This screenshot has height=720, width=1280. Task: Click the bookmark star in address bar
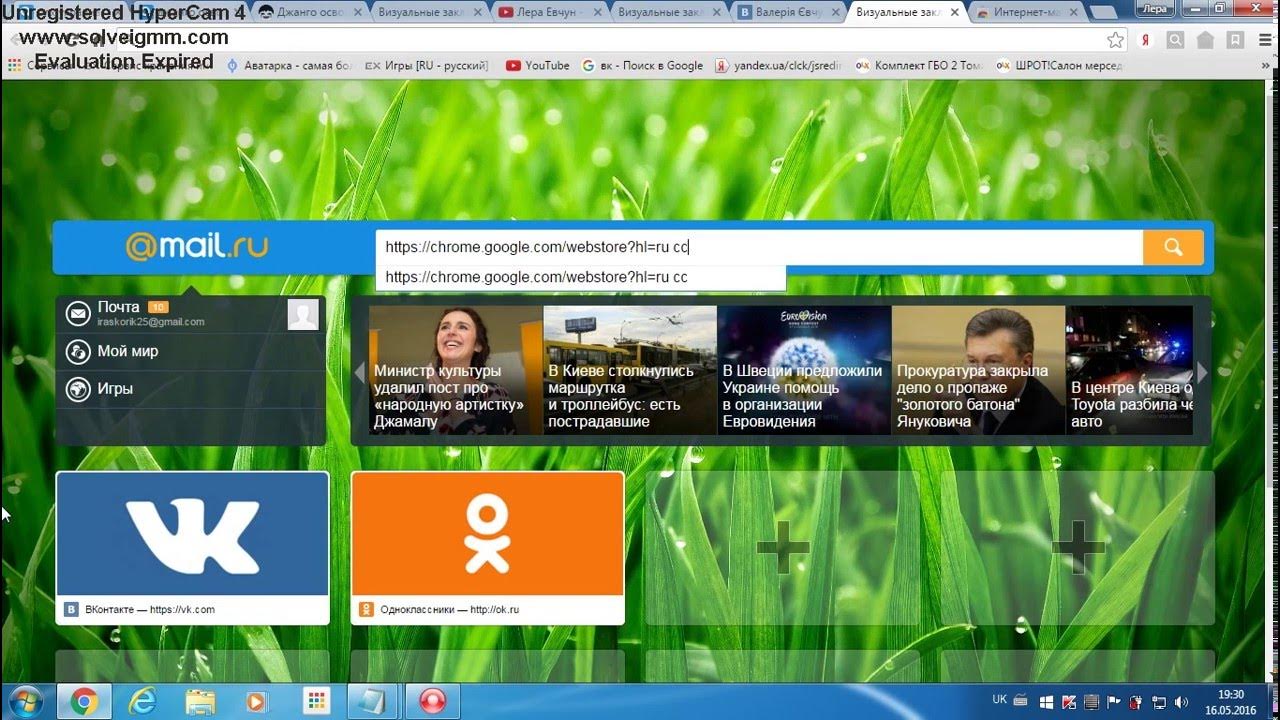pyautogui.click(x=1116, y=40)
